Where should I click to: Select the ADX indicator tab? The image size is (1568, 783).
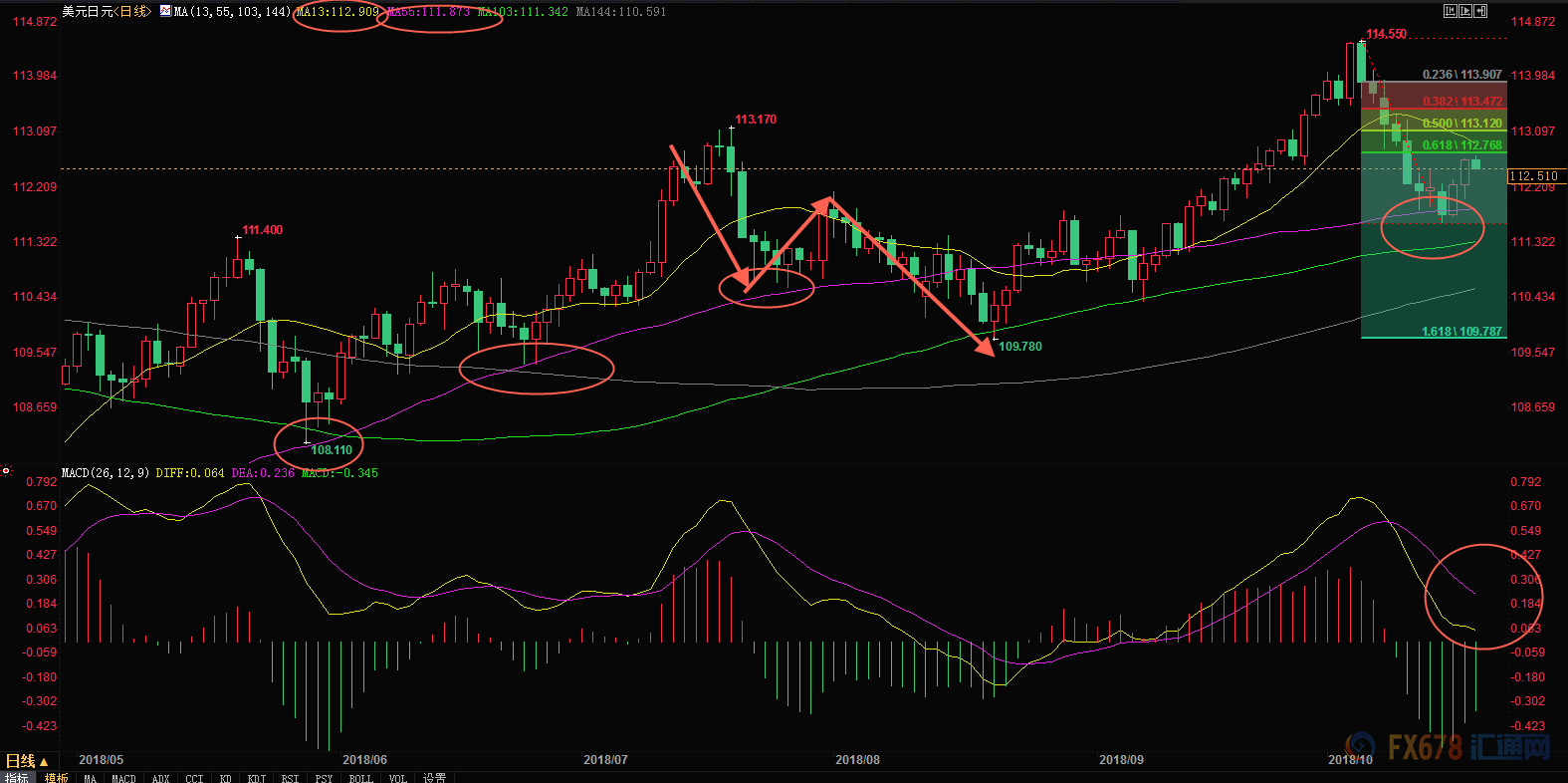[x=161, y=778]
